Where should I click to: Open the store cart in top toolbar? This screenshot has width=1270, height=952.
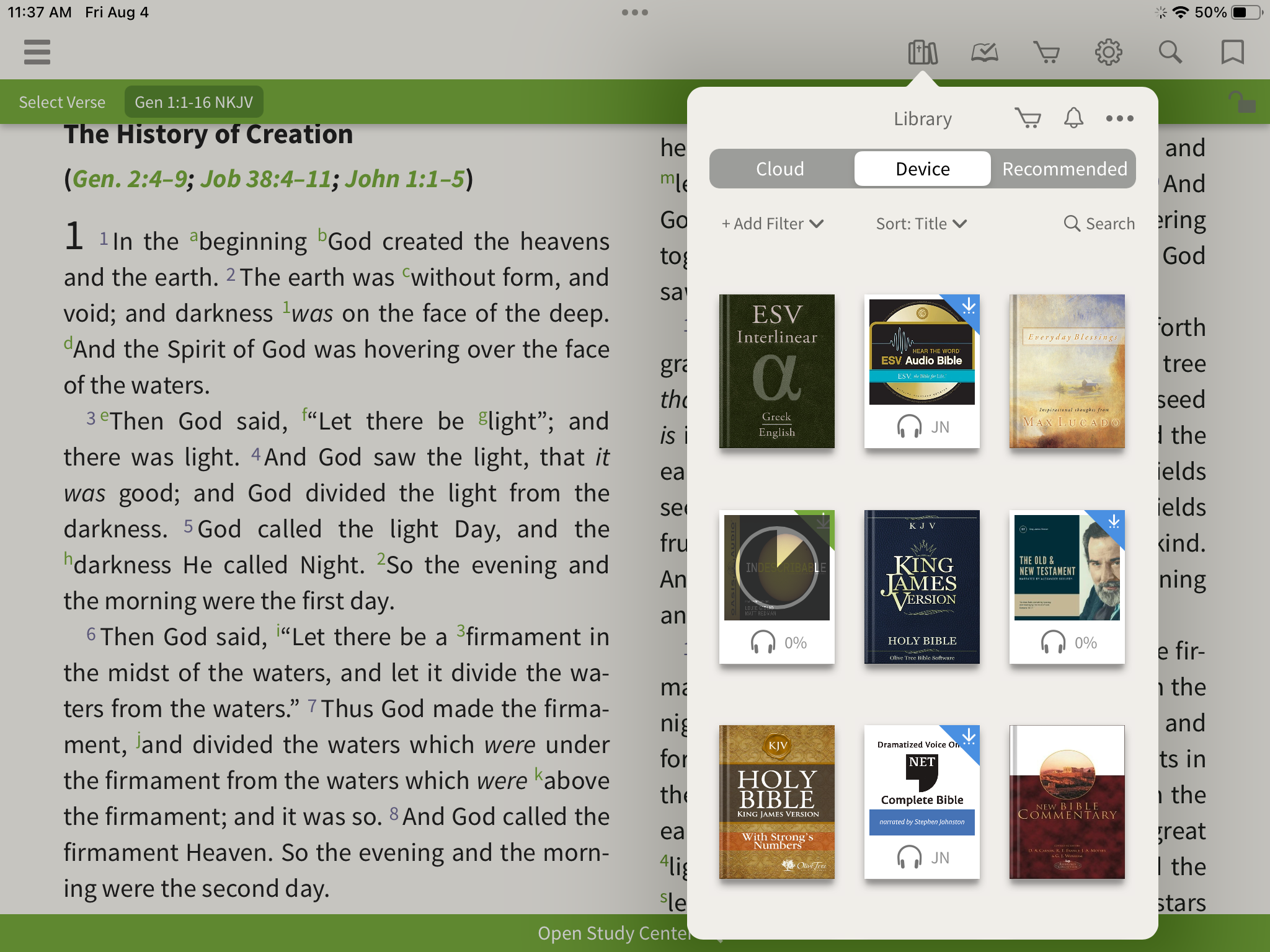tap(1047, 52)
